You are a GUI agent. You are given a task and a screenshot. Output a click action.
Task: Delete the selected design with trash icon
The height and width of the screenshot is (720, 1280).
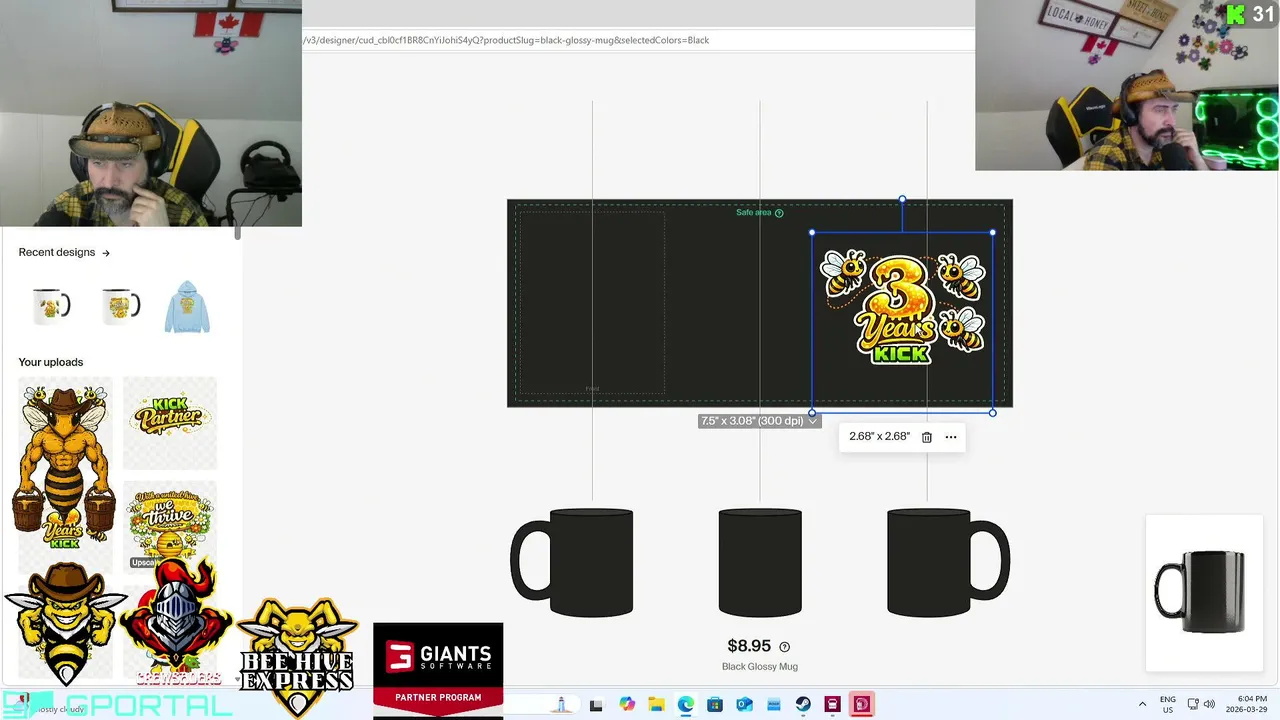click(x=927, y=437)
